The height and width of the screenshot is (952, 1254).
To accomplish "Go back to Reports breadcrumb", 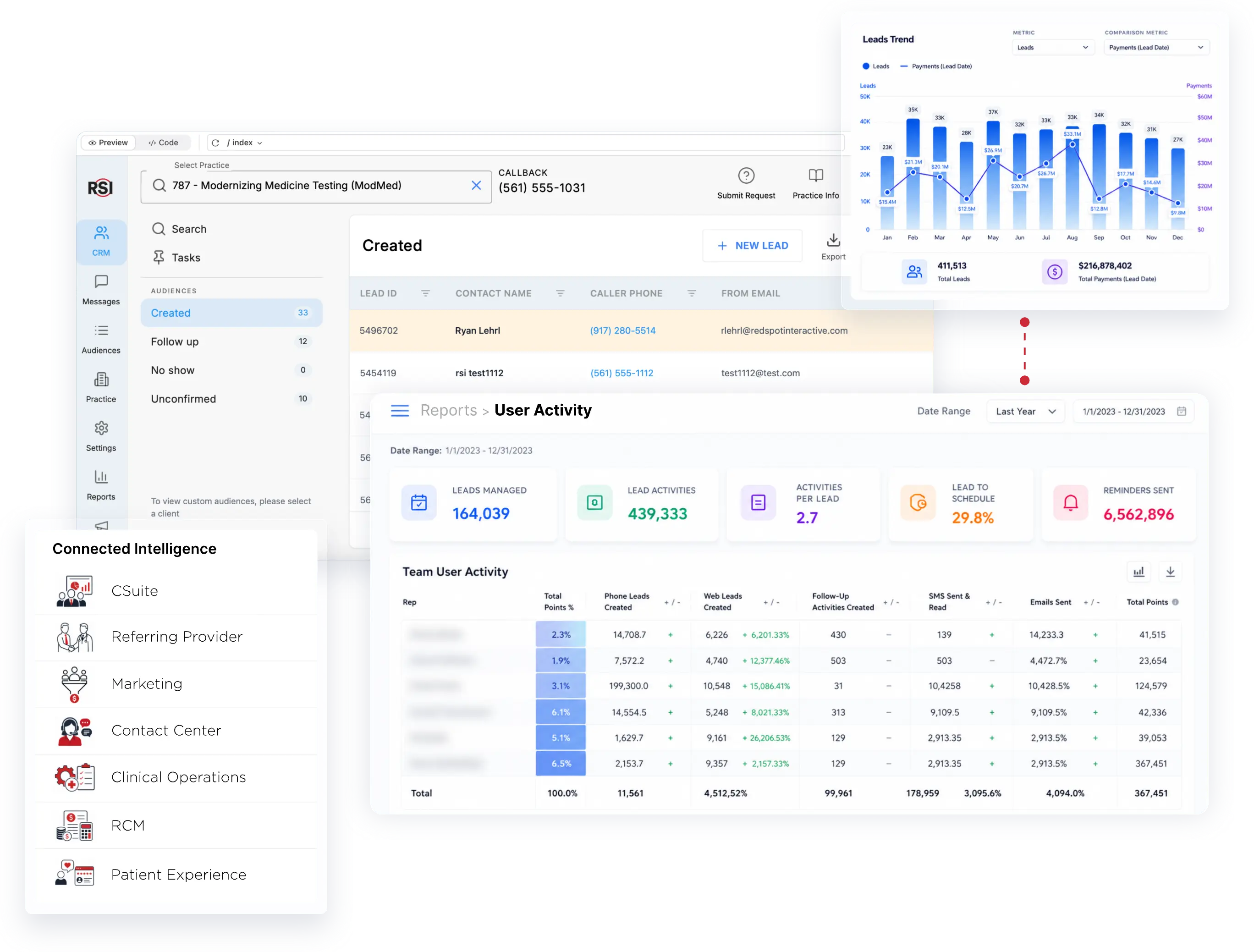I will point(448,411).
